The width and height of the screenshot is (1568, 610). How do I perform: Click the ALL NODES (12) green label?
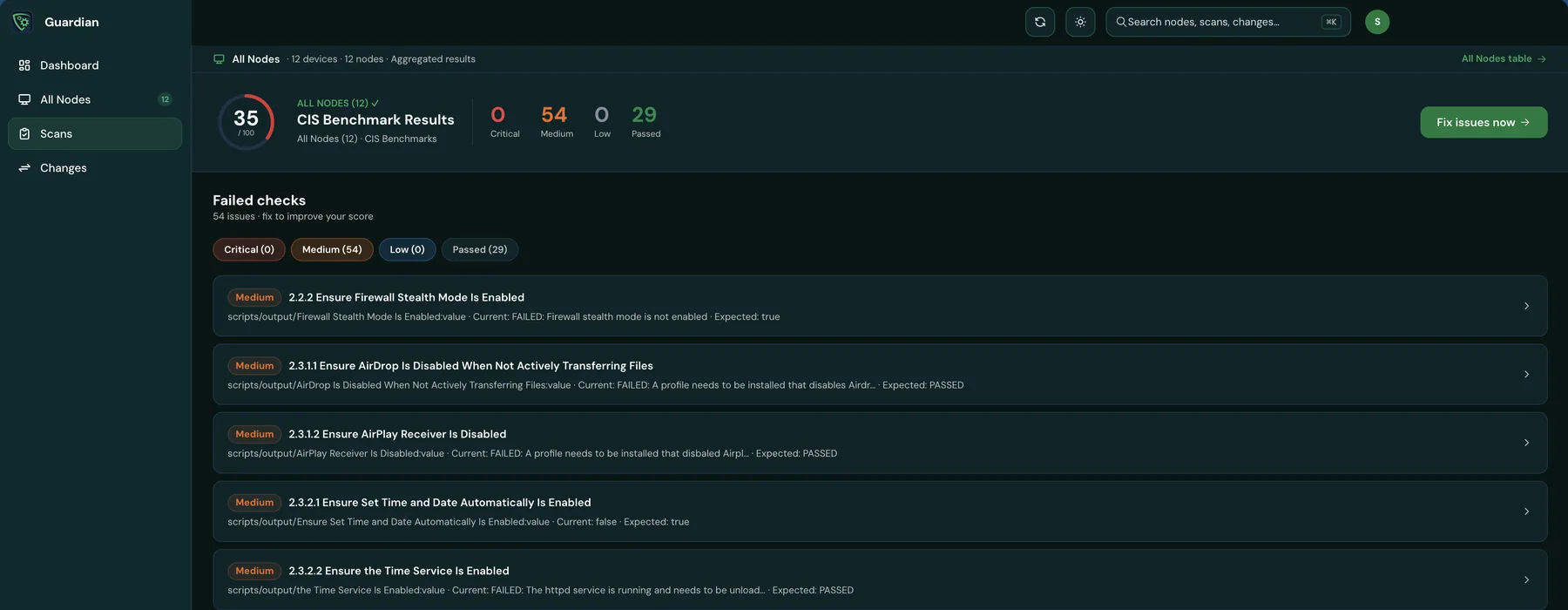(x=338, y=103)
